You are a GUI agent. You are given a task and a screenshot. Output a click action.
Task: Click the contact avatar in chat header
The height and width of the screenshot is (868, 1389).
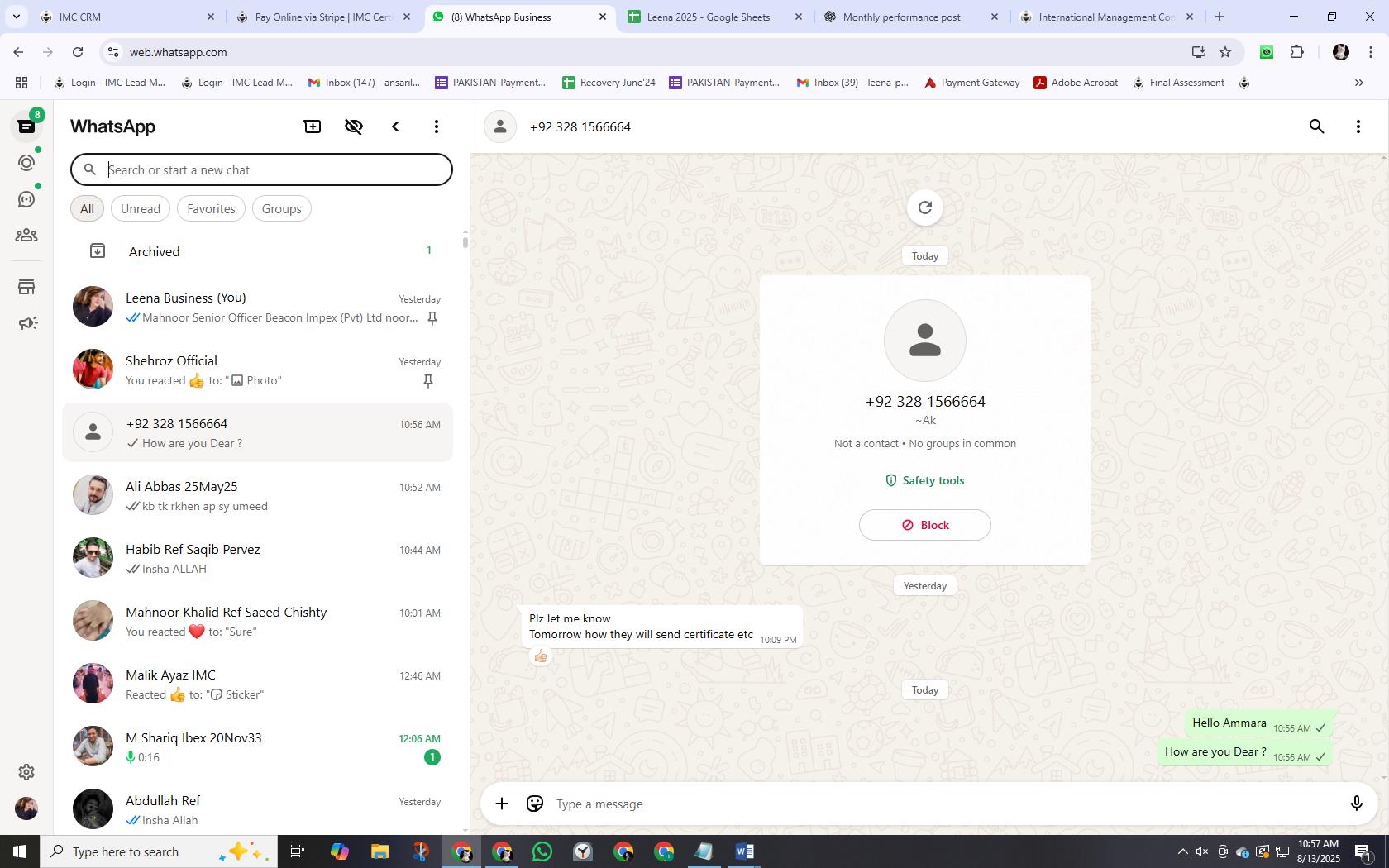500,126
